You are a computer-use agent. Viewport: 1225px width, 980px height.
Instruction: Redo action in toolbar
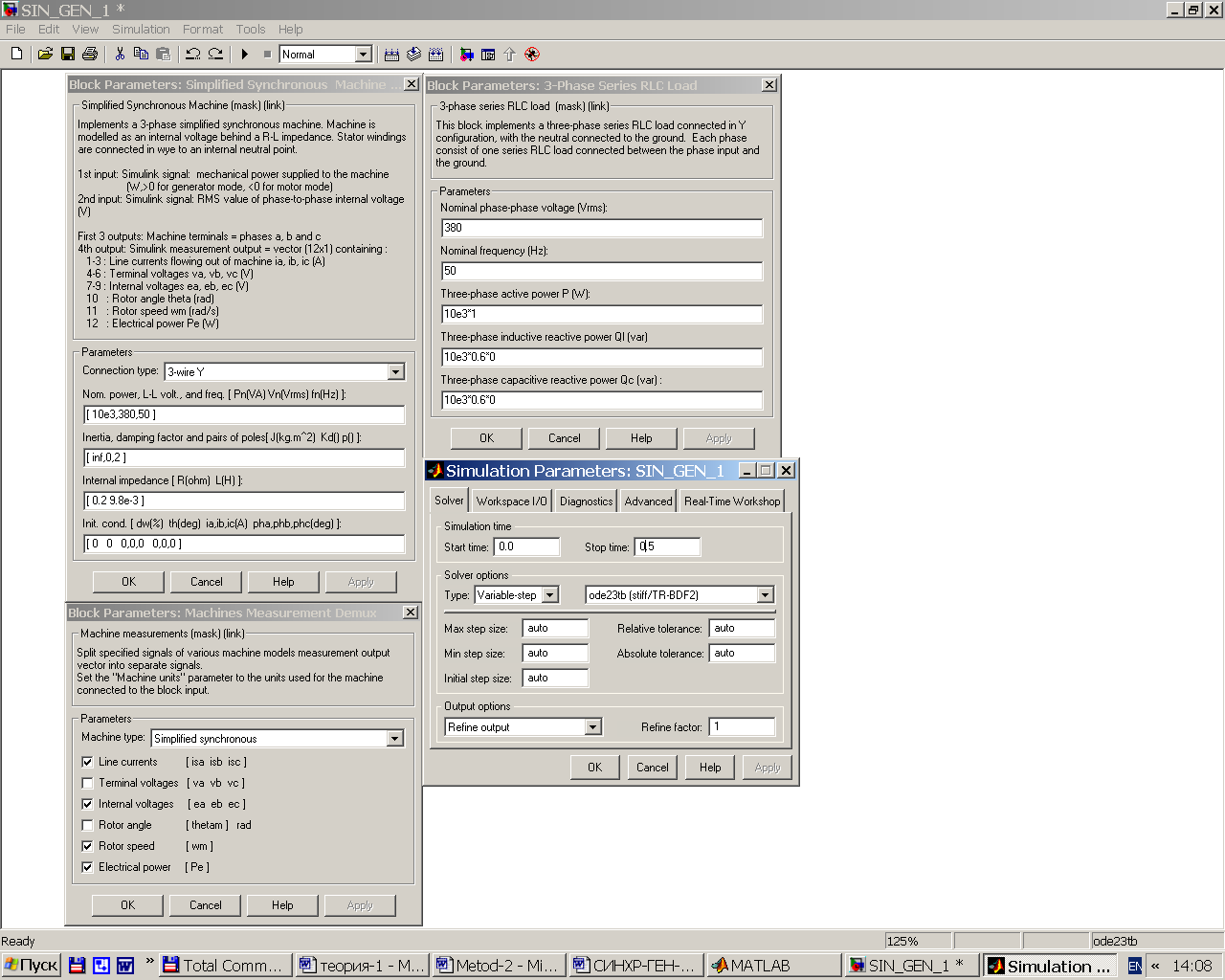point(215,55)
